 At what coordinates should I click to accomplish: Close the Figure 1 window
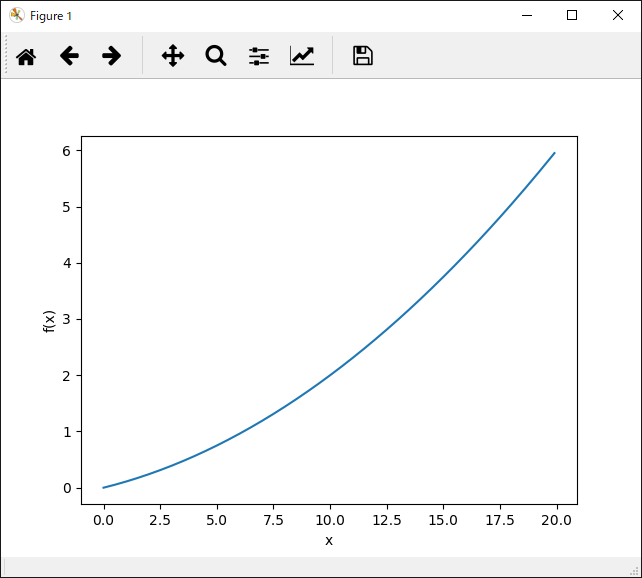pyautogui.click(x=618, y=16)
